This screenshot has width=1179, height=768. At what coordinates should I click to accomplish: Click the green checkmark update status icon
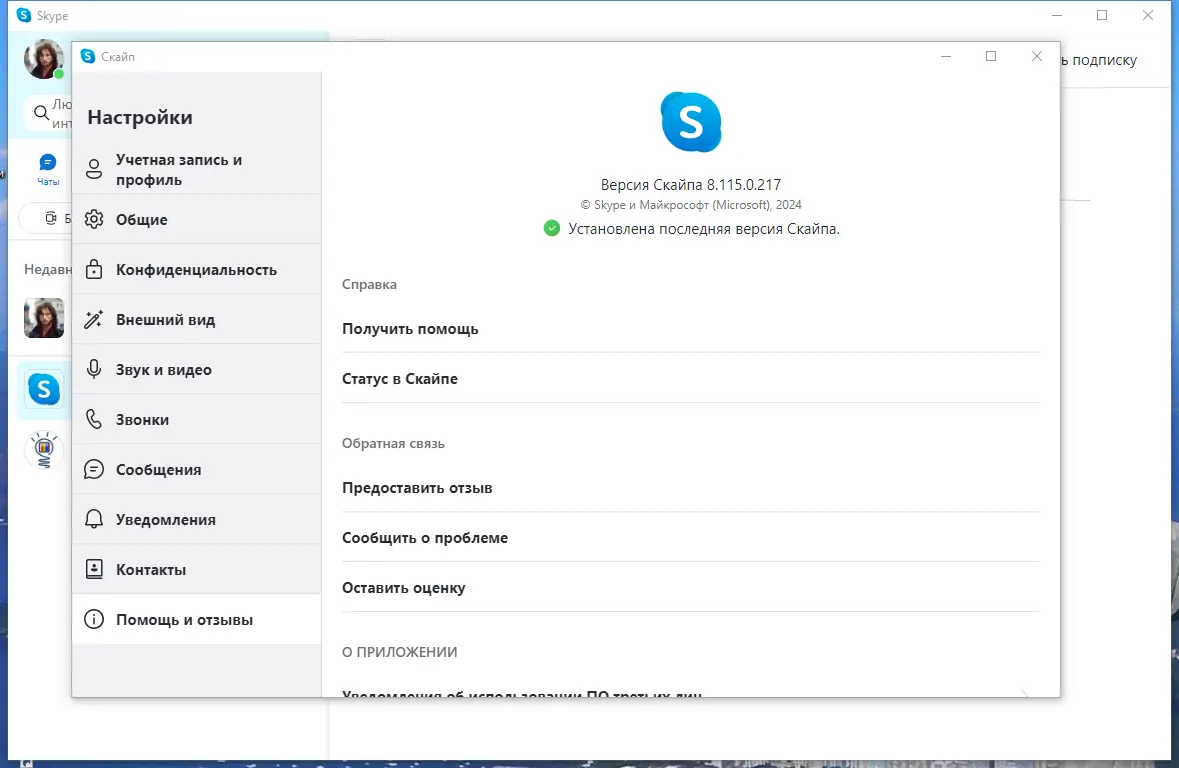pyautogui.click(x=552, y=228)
